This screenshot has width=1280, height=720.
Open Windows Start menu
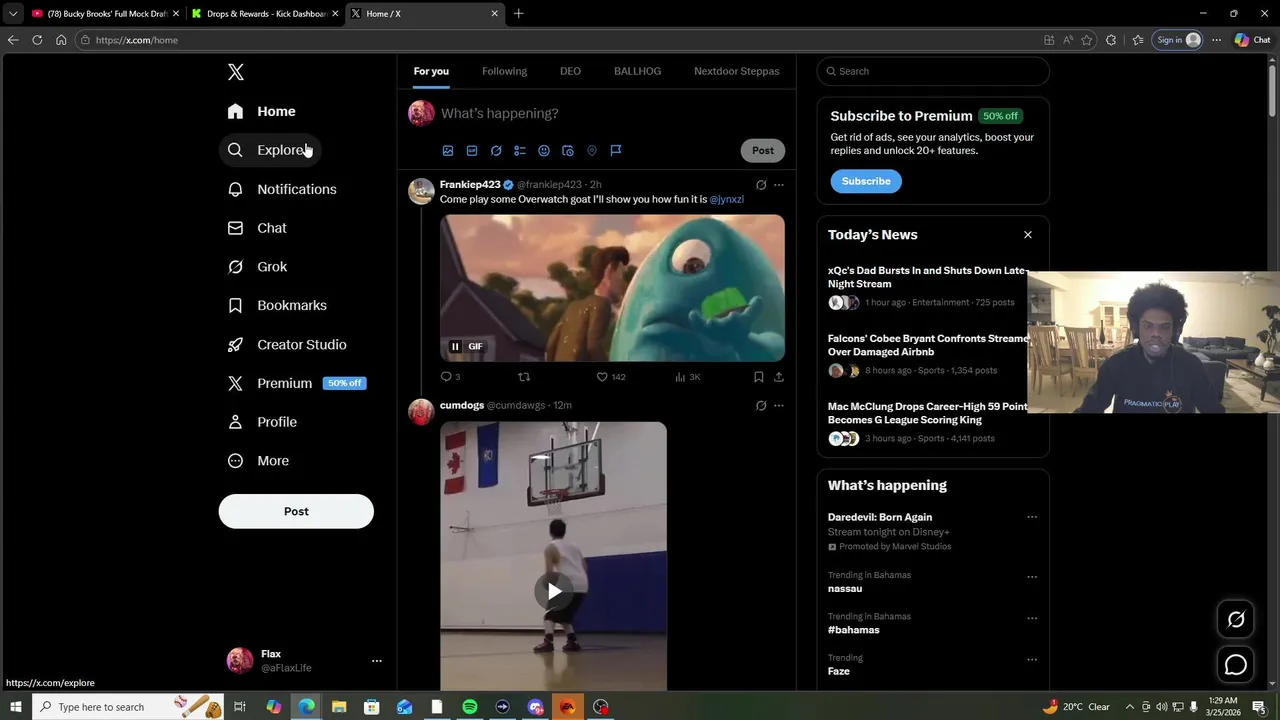[15, 707]
